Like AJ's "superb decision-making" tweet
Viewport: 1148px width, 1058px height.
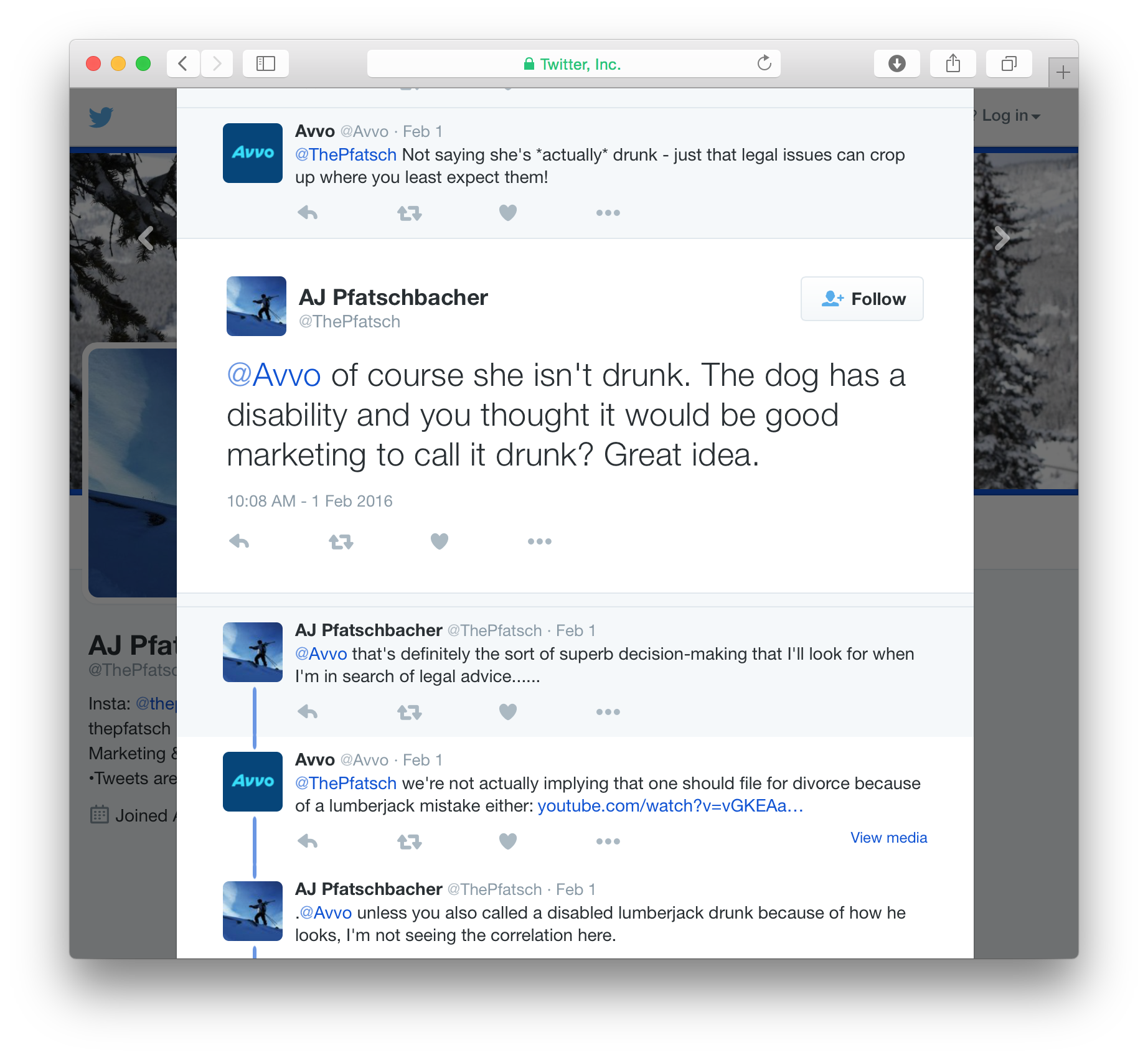508,712
